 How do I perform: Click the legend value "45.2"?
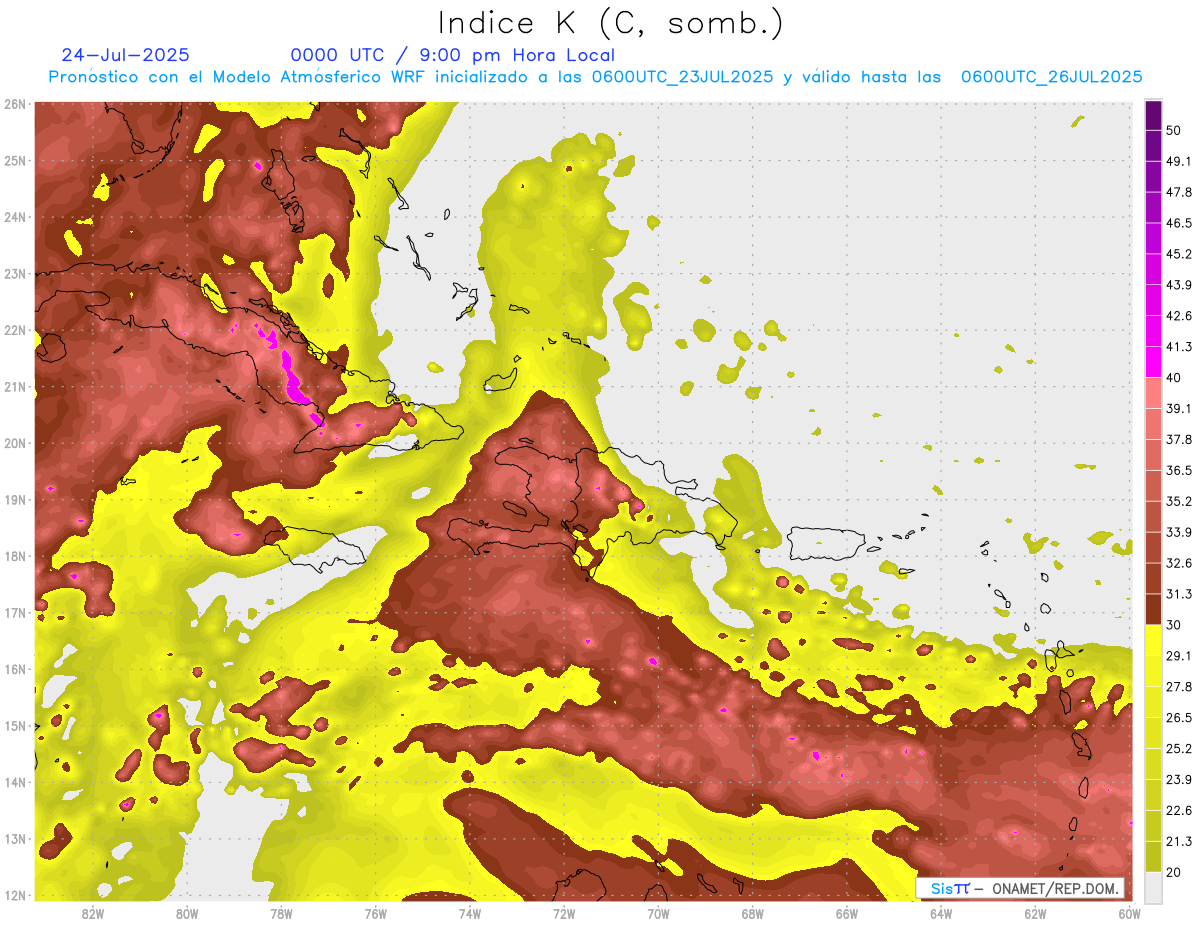coord(1178,254)
